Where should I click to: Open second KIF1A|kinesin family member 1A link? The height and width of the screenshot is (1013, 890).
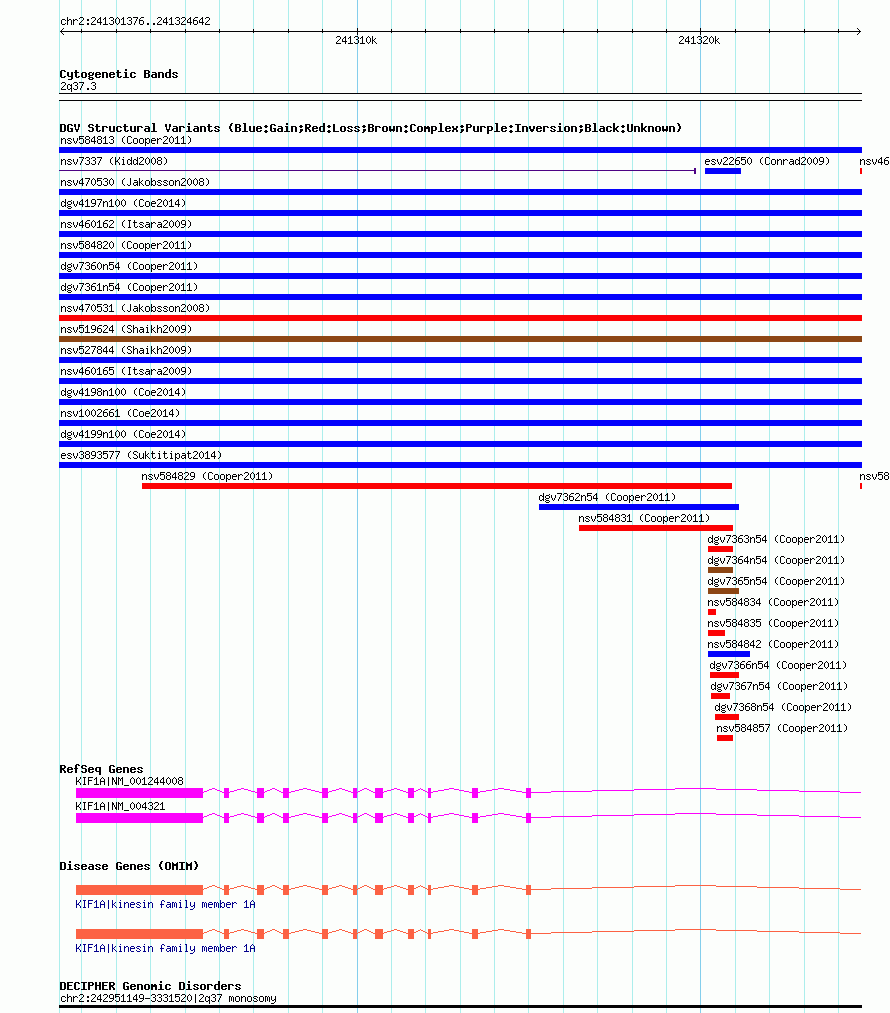point(165,948)
